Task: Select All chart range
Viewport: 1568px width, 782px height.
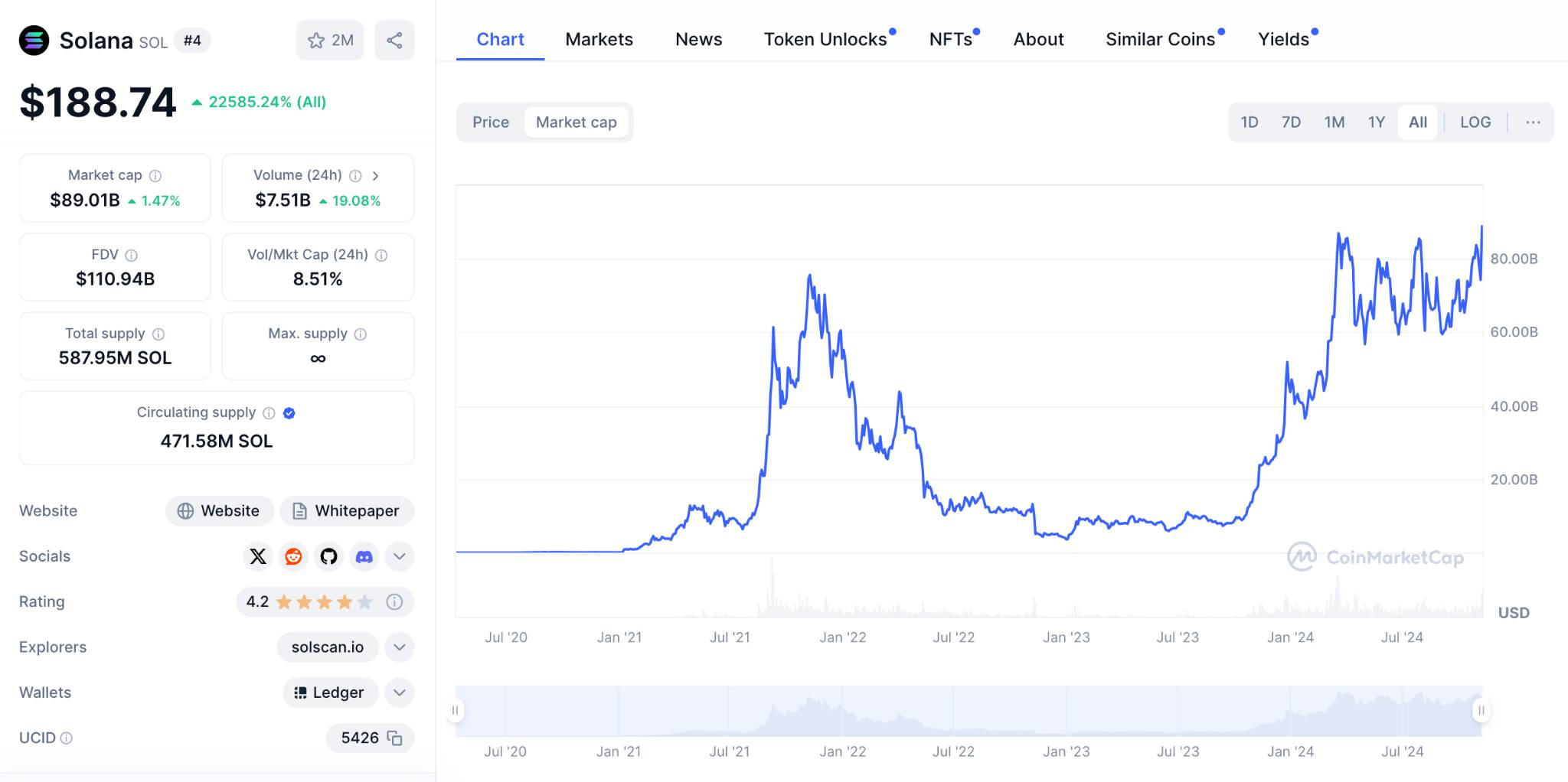Action: [1418, 122]
